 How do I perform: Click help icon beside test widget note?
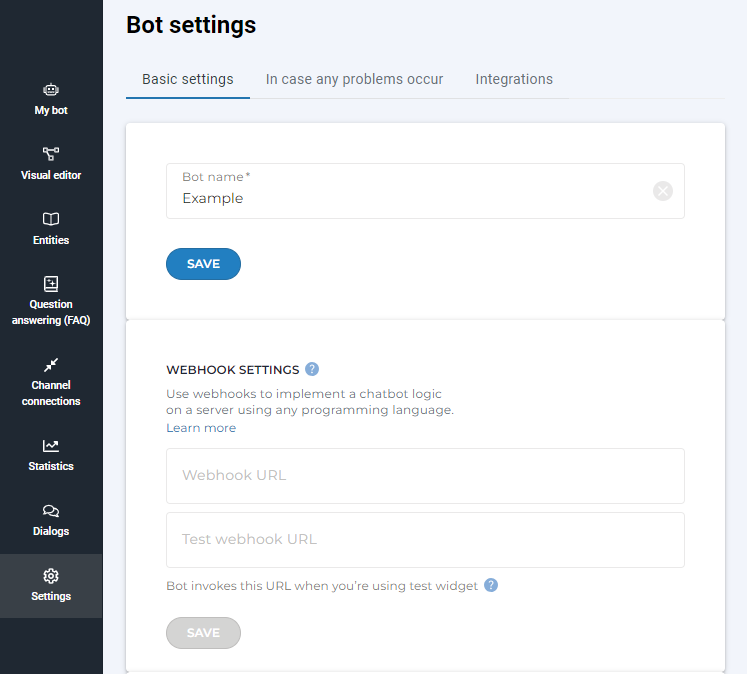click(x=491, y=585)
